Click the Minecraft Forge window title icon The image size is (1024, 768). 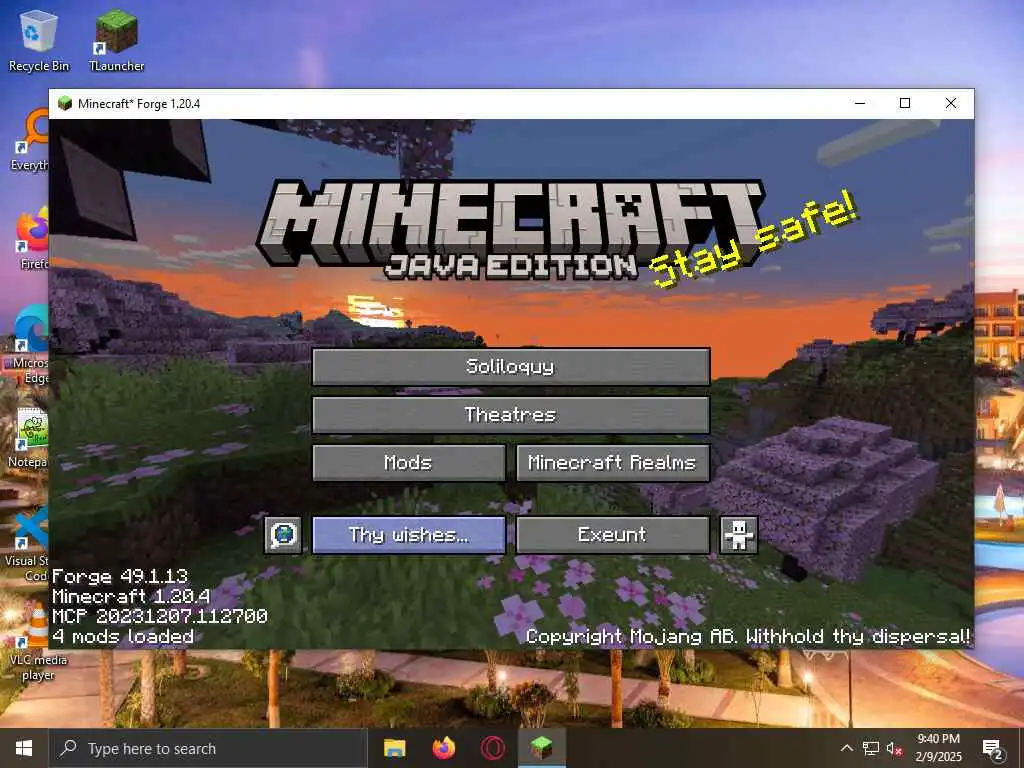[x=65, y=103]
